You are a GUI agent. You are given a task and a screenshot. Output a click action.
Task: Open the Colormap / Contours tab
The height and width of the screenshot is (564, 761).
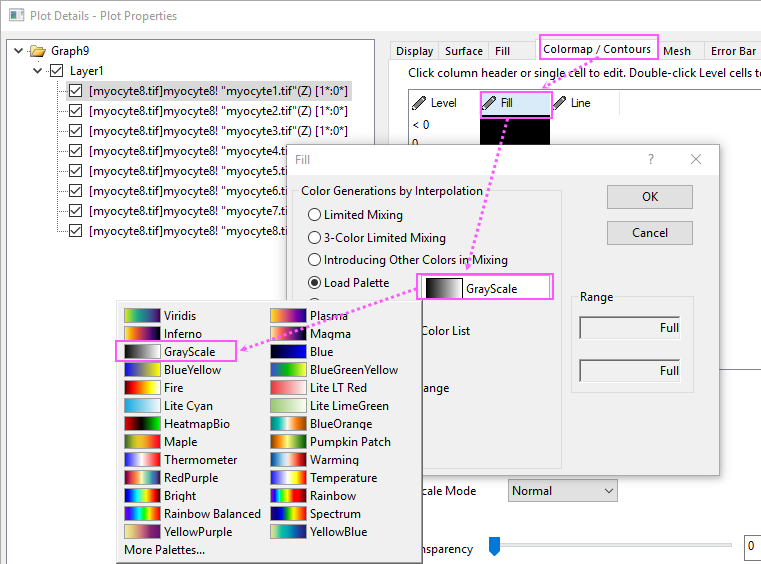click(597, 49)
